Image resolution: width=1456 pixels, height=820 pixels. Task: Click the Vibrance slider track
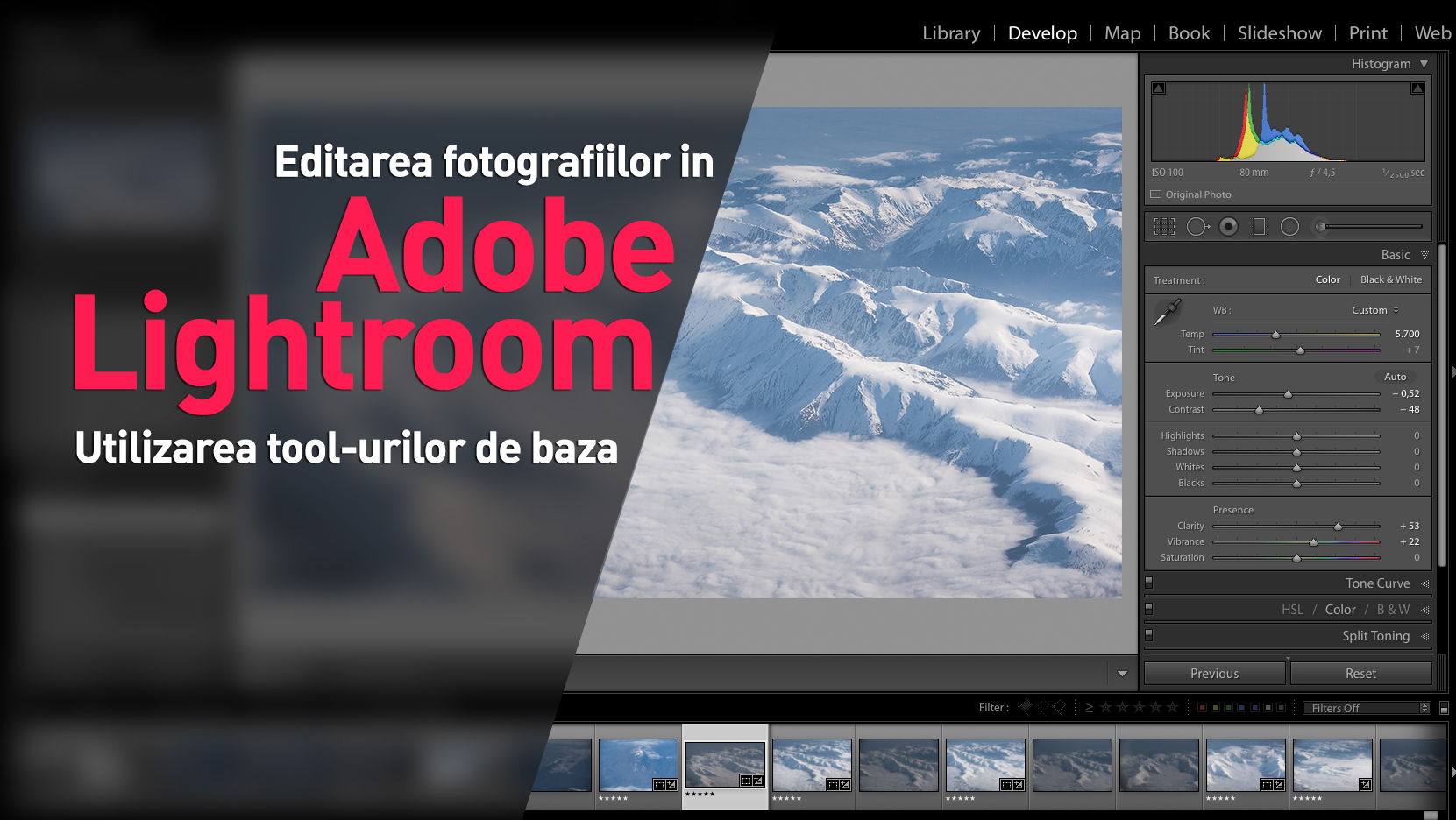click(x=1296, y=541)
